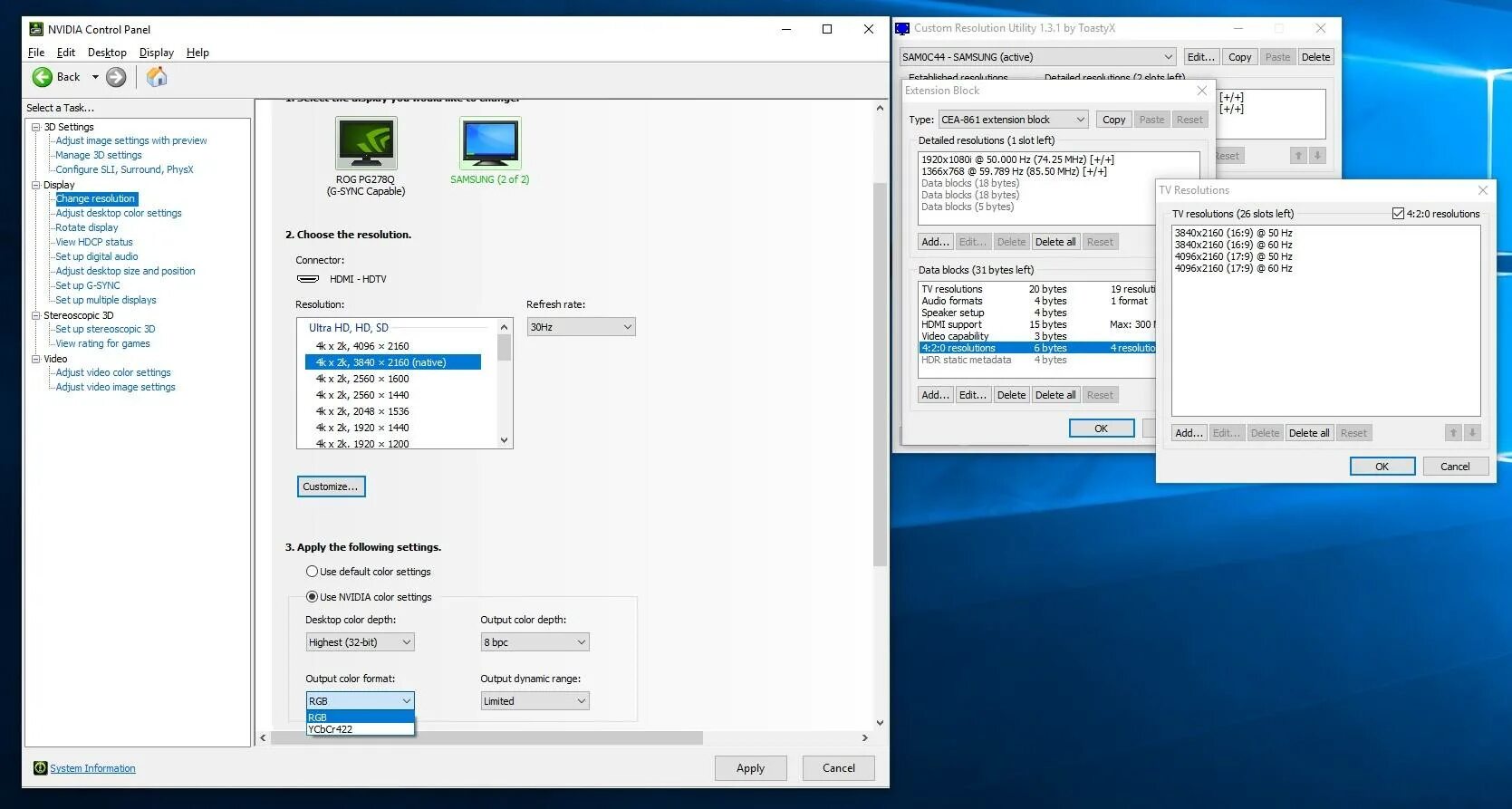Collapse the 3D Settings tree node
The height and width of the screenshot is (809, 1512).
click(36, 127)
